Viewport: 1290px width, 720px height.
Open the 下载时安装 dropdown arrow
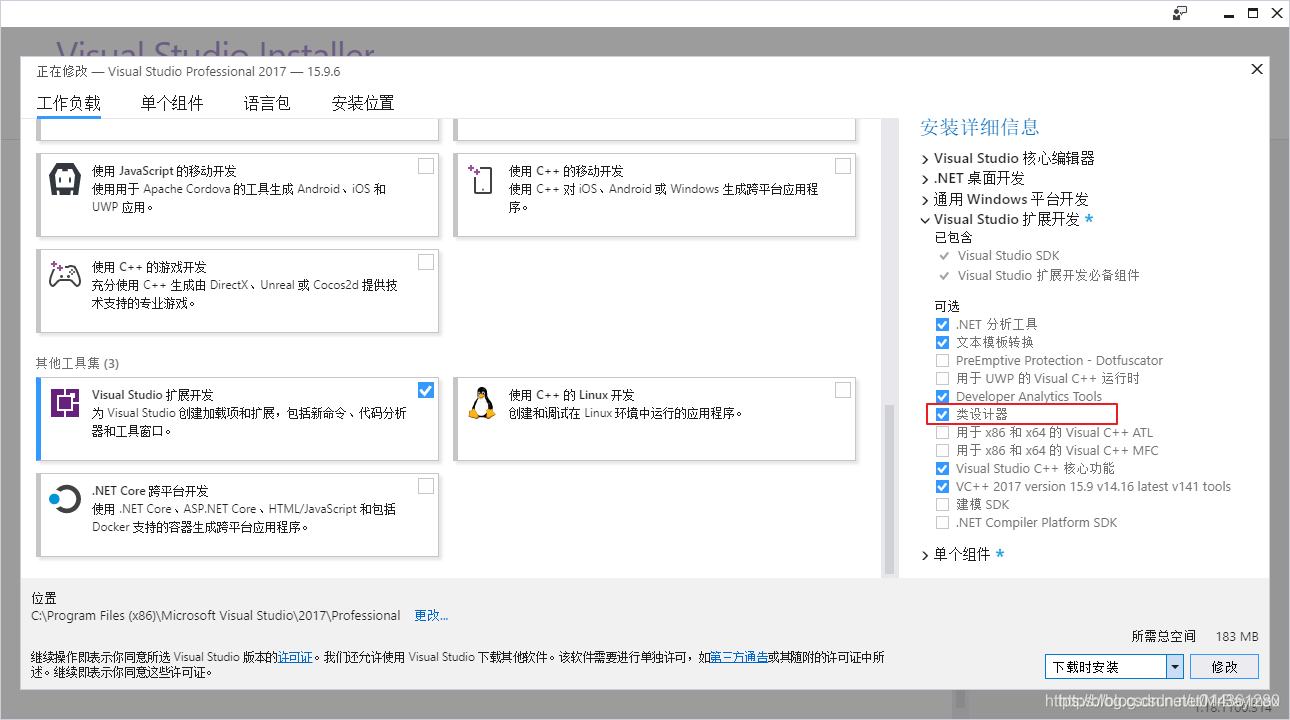1175,666
